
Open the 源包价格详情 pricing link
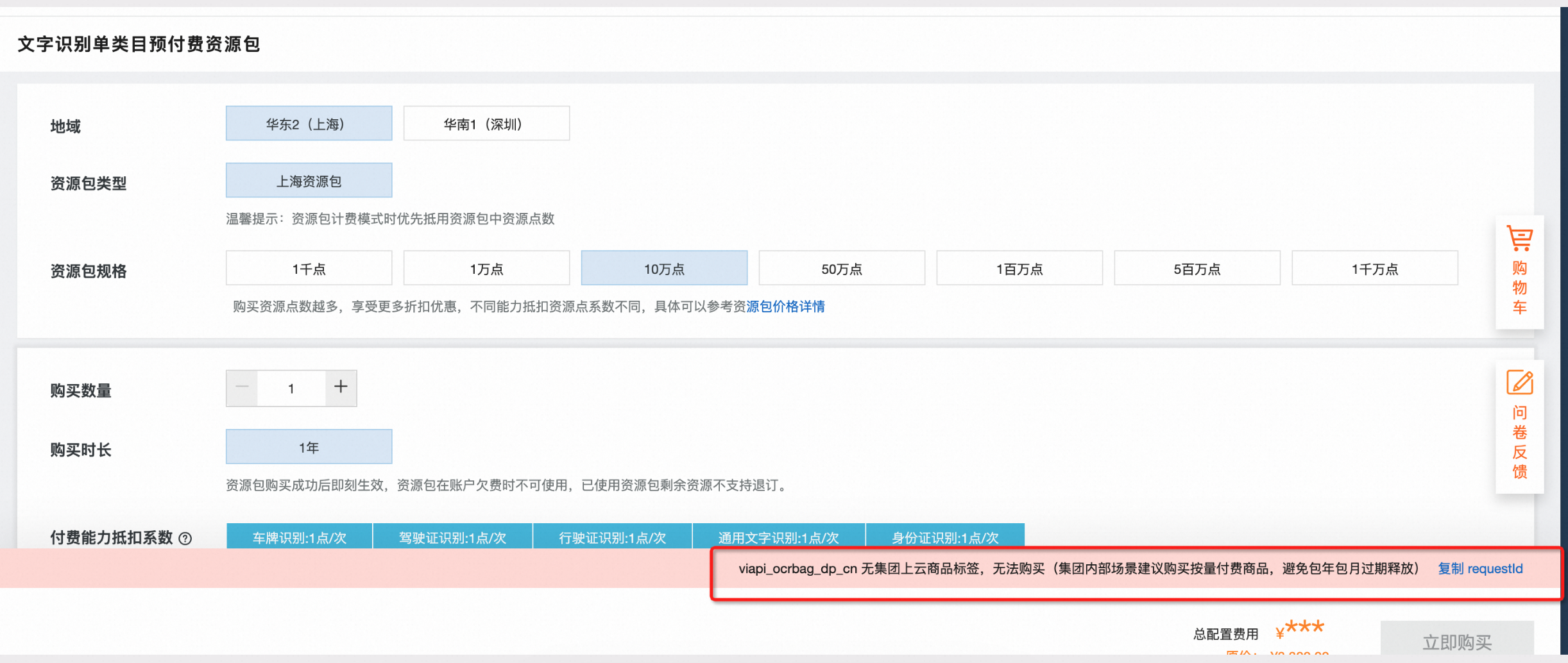(785, 307)
